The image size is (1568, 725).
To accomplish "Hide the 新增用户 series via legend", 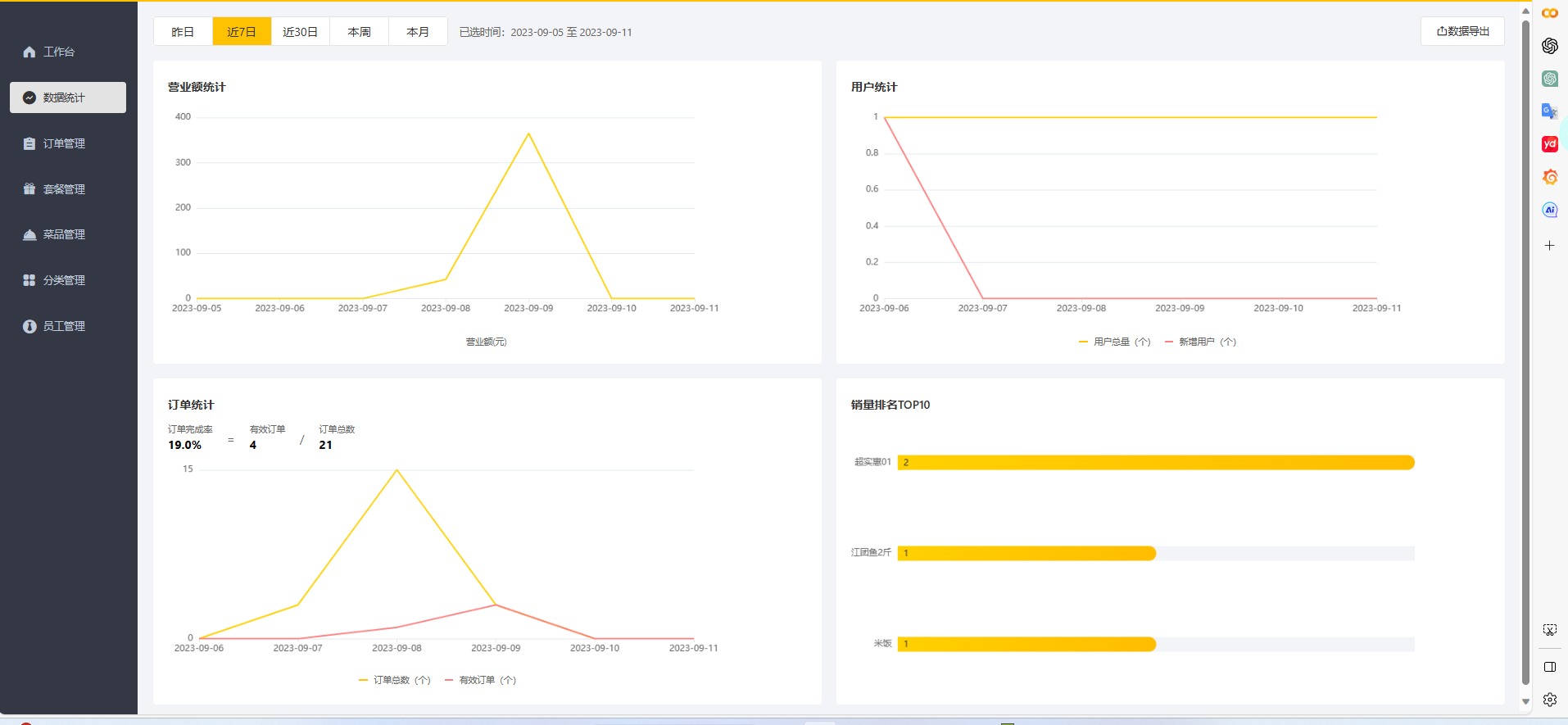I will [1201, 342].
